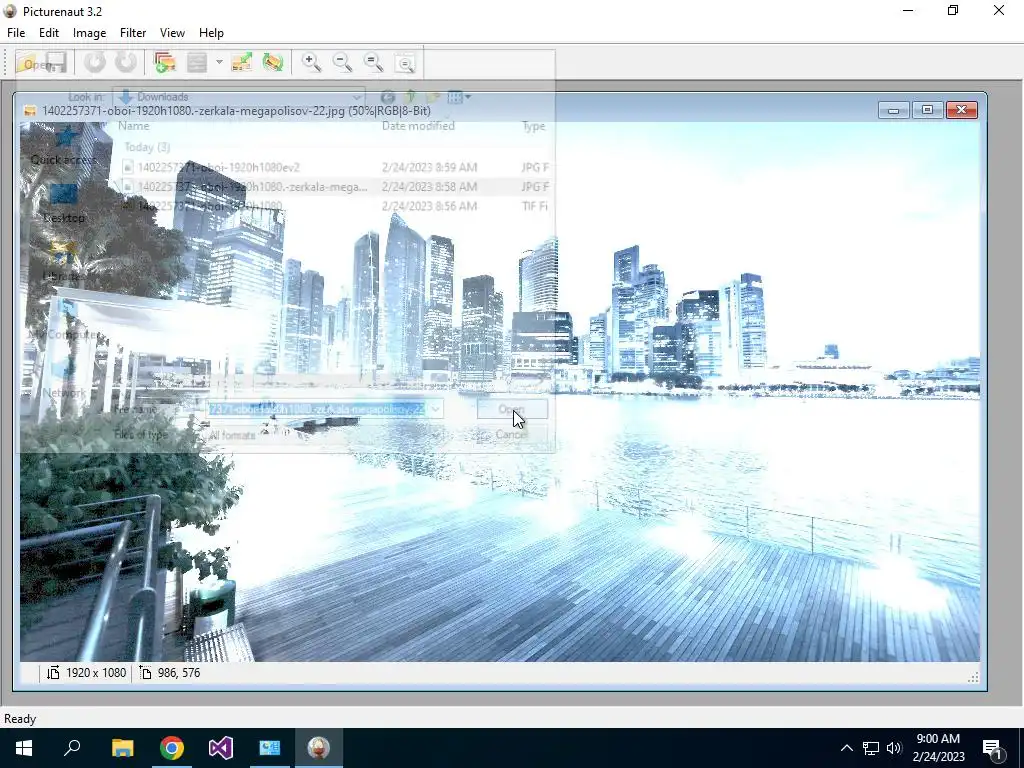Open Windows taskbar search
The image size is (1024, 768).
click(72, 748)
